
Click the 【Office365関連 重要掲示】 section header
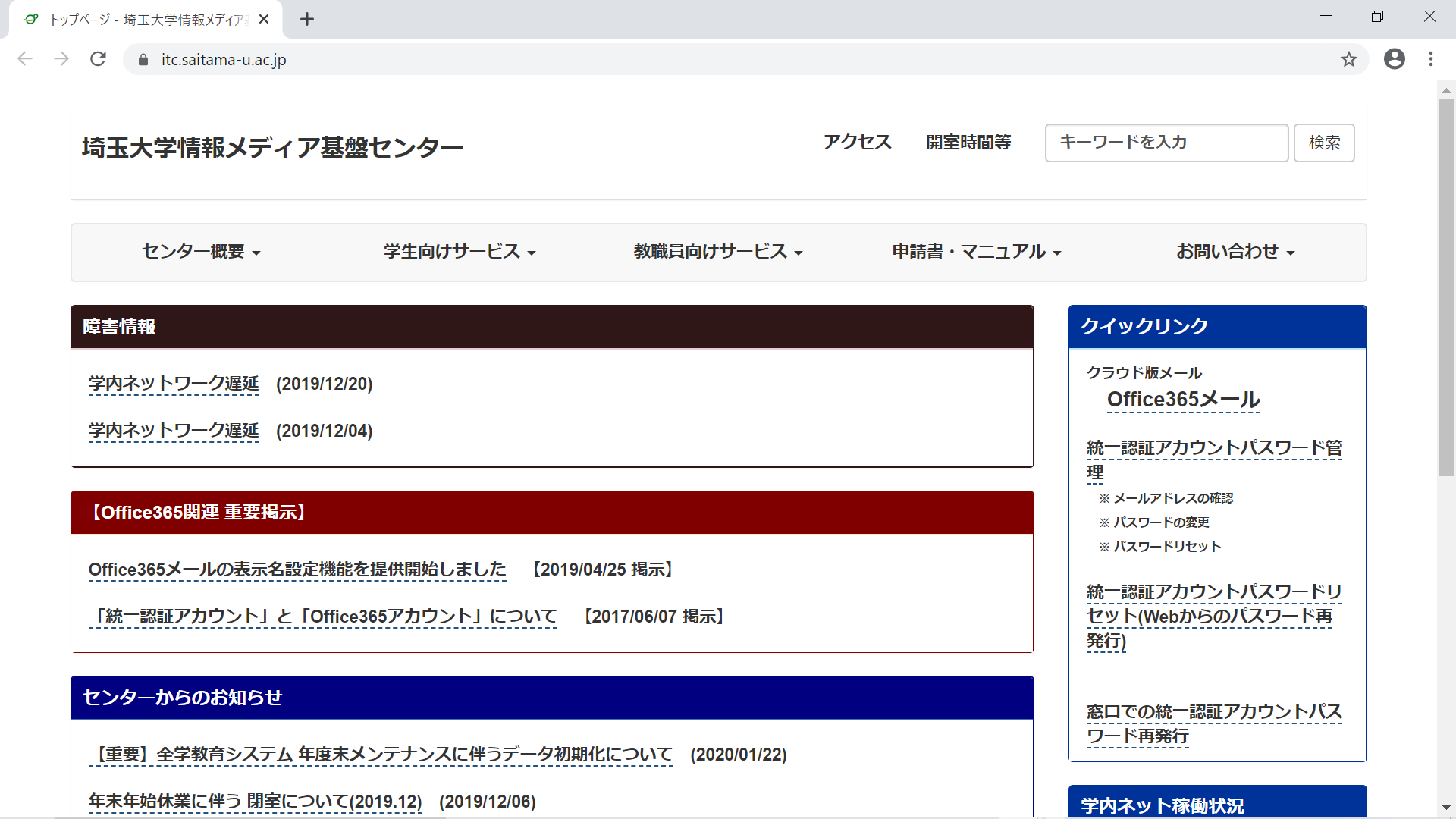(552, 513)
